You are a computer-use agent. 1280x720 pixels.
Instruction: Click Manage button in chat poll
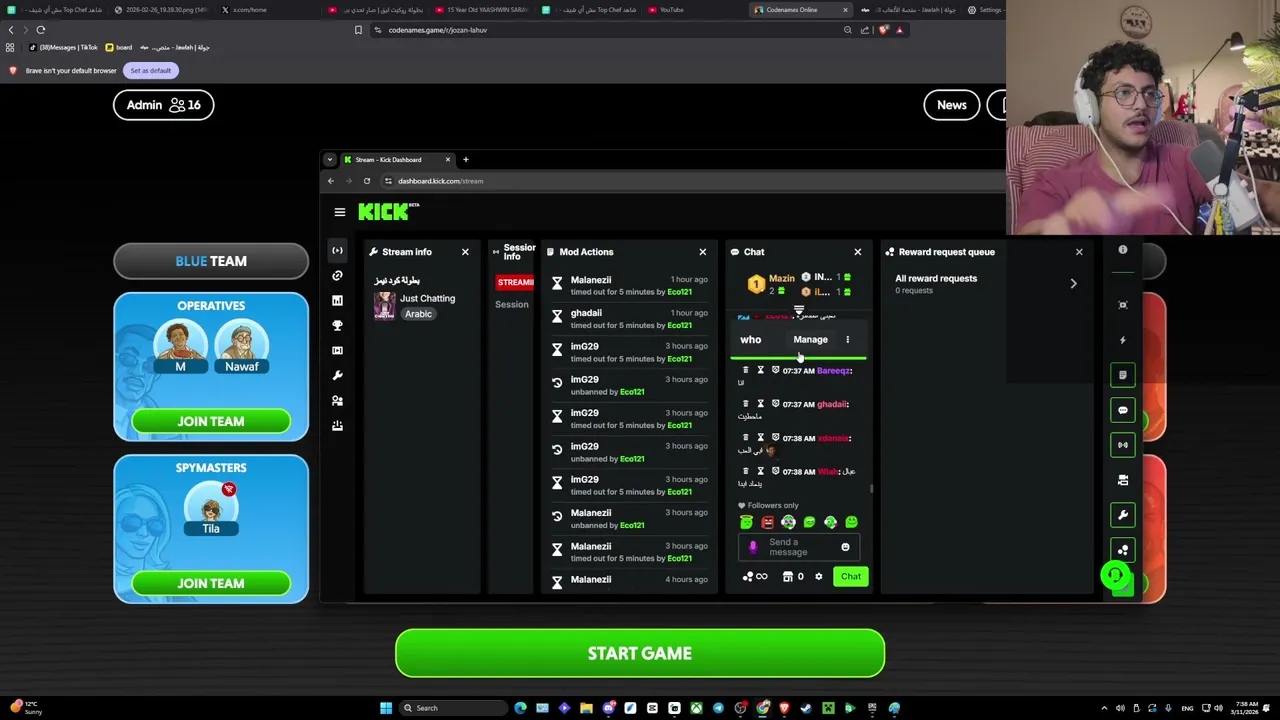pyautogui.click(x=810, y=340)
